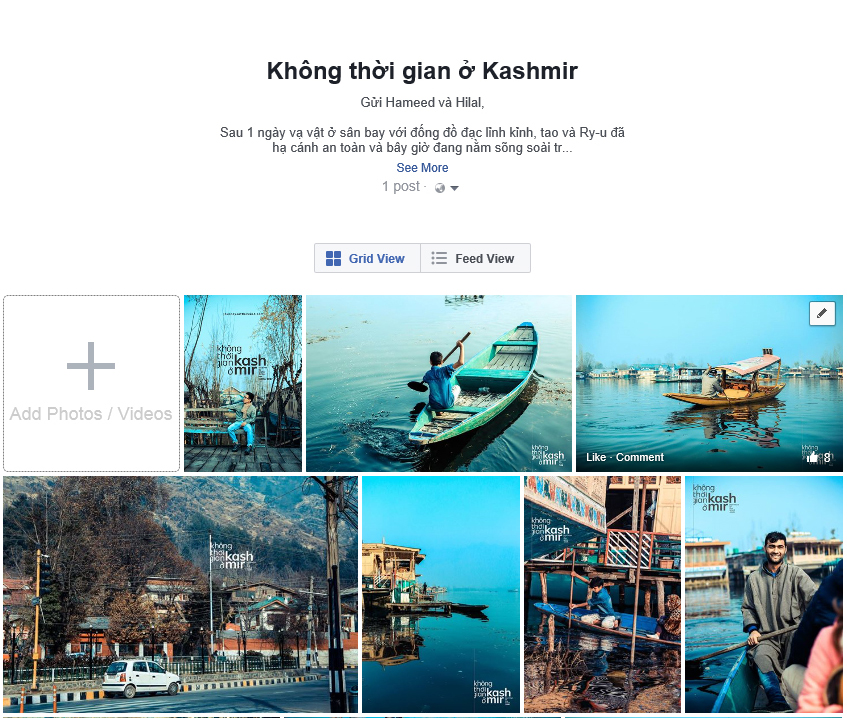
Task: Comment on the shikara boat photo
Action: [x=640, y=457]
